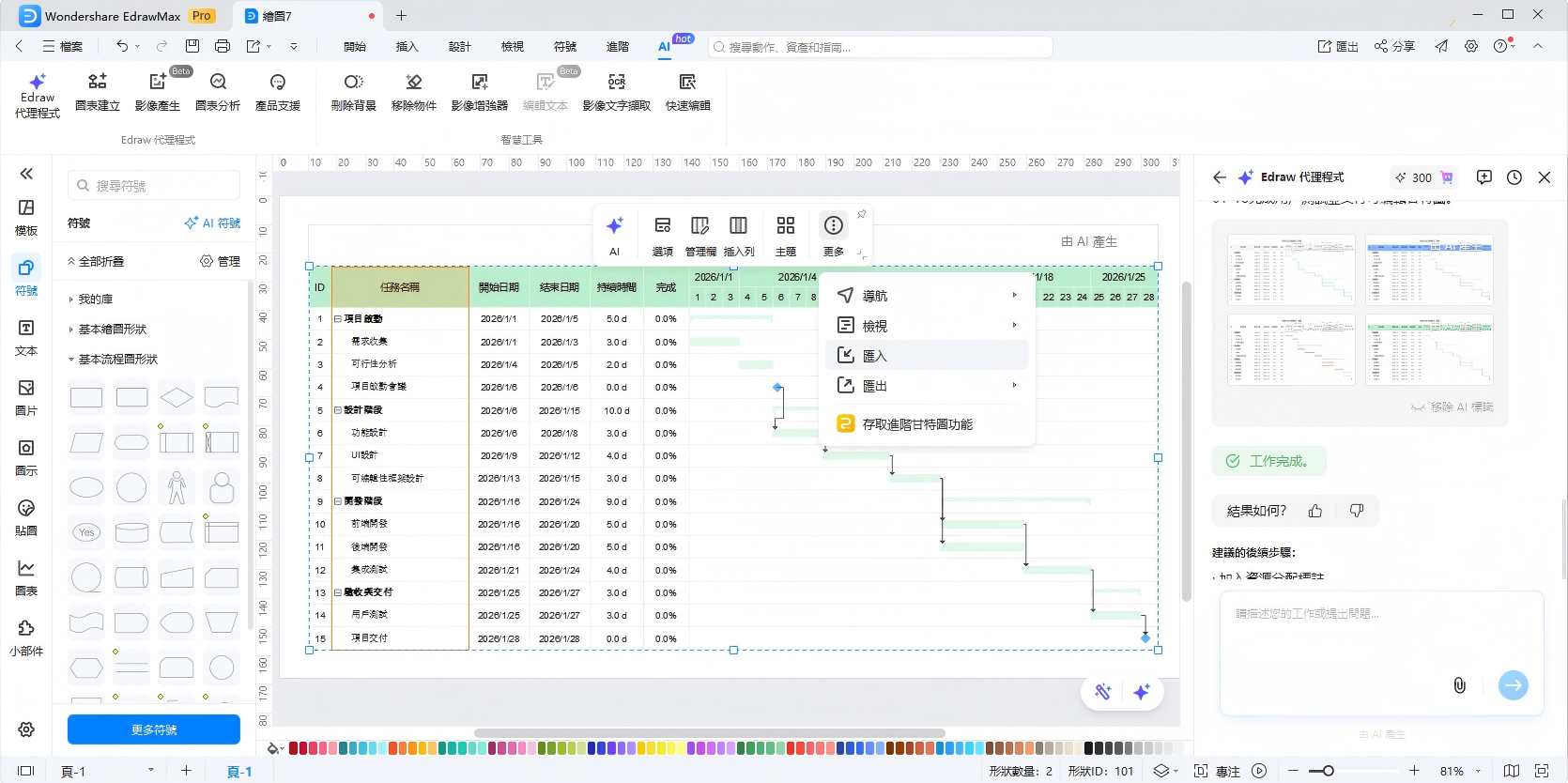Screen dimensions: 1568x783
Task: Collapse group 項目啟動 in Gantt table
Action: pos(337,319)
